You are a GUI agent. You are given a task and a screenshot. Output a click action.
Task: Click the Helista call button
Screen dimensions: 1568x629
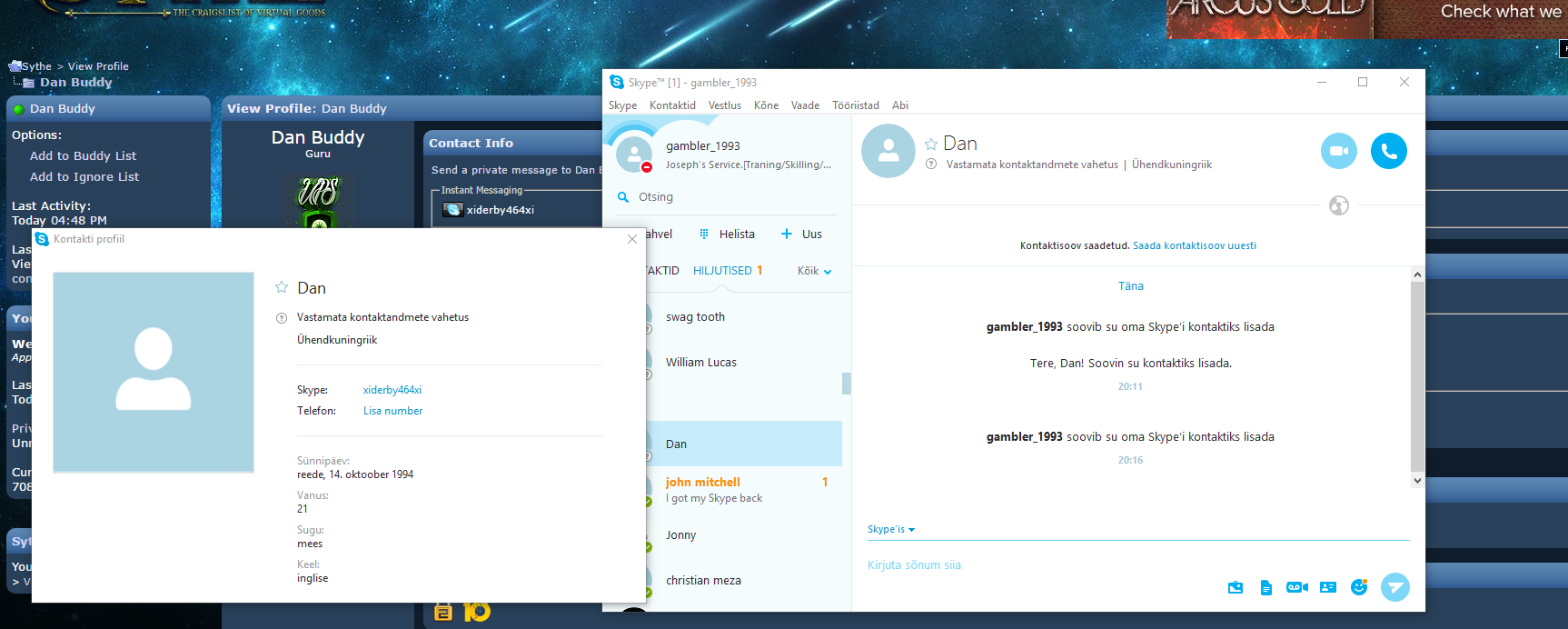click(x=737, y=235)
